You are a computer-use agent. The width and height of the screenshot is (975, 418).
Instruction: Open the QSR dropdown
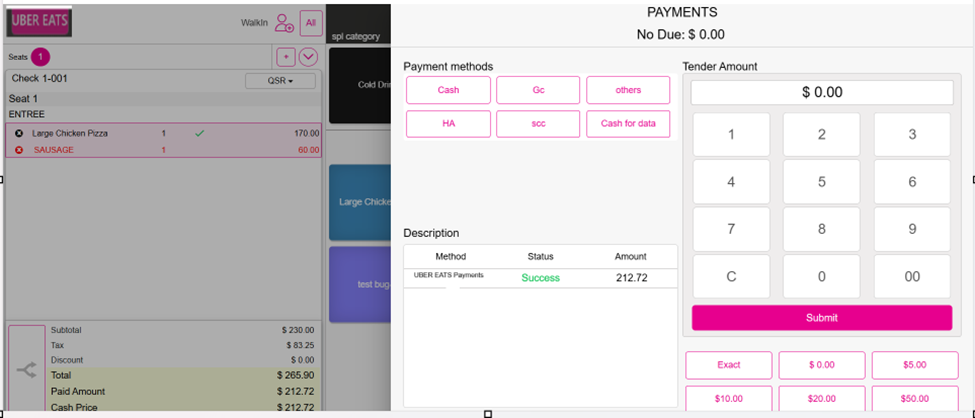[280, 81]
